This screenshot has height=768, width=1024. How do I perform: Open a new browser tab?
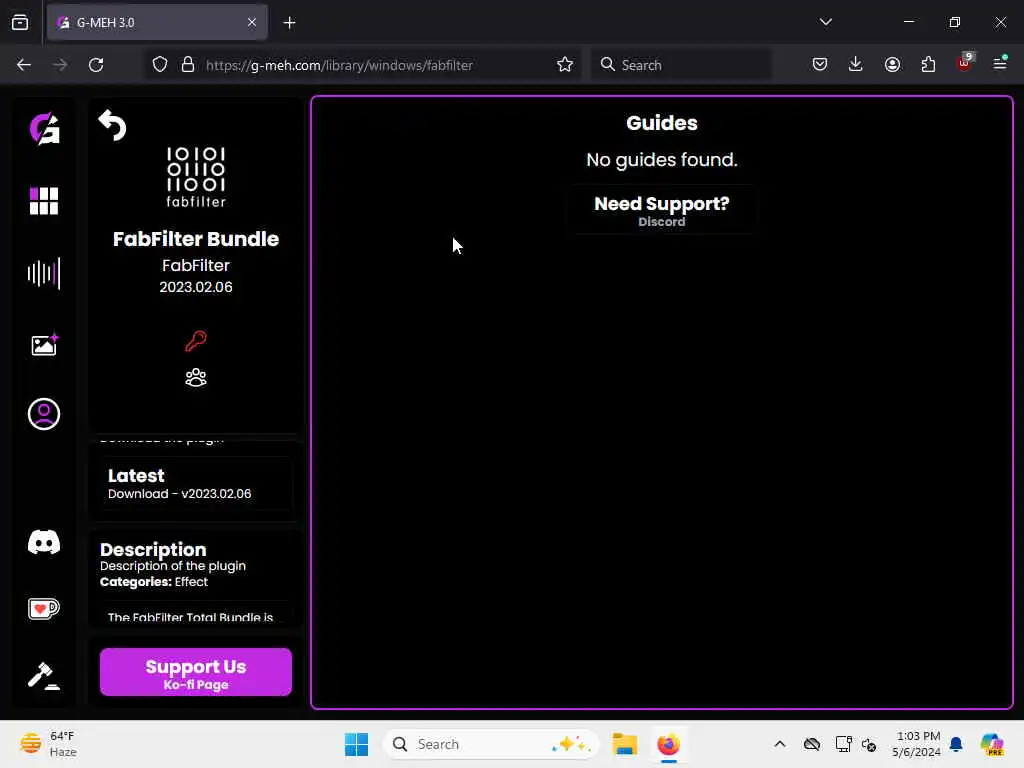[289, 23]
